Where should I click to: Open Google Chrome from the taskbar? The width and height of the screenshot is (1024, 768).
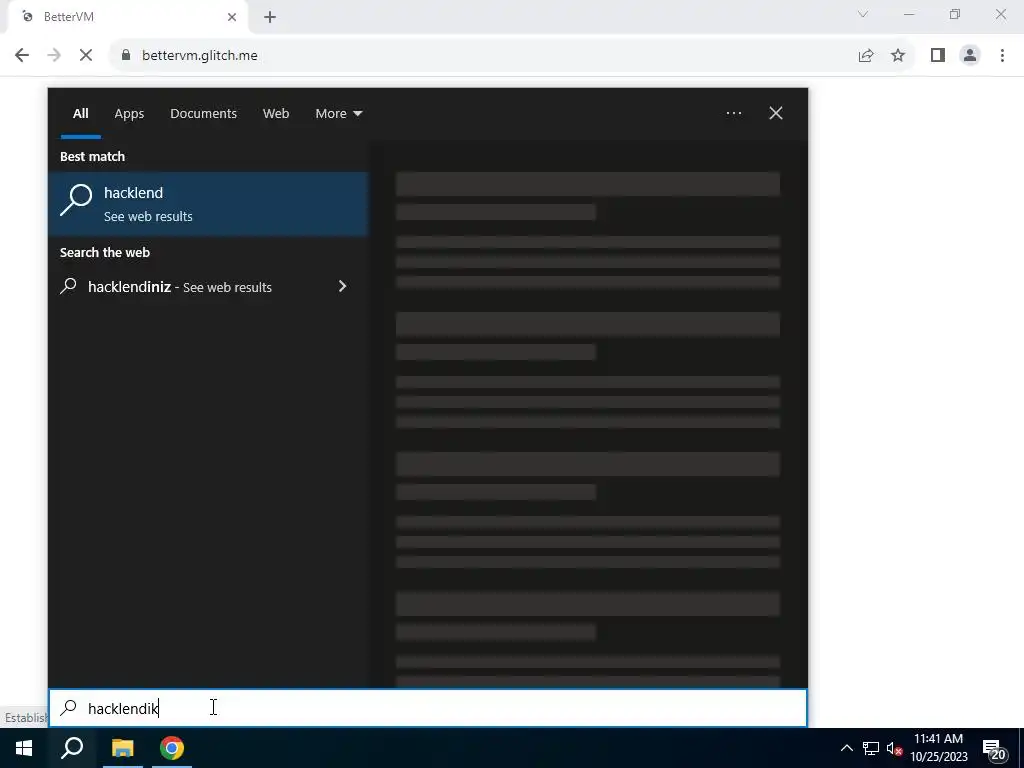[172, 748]
